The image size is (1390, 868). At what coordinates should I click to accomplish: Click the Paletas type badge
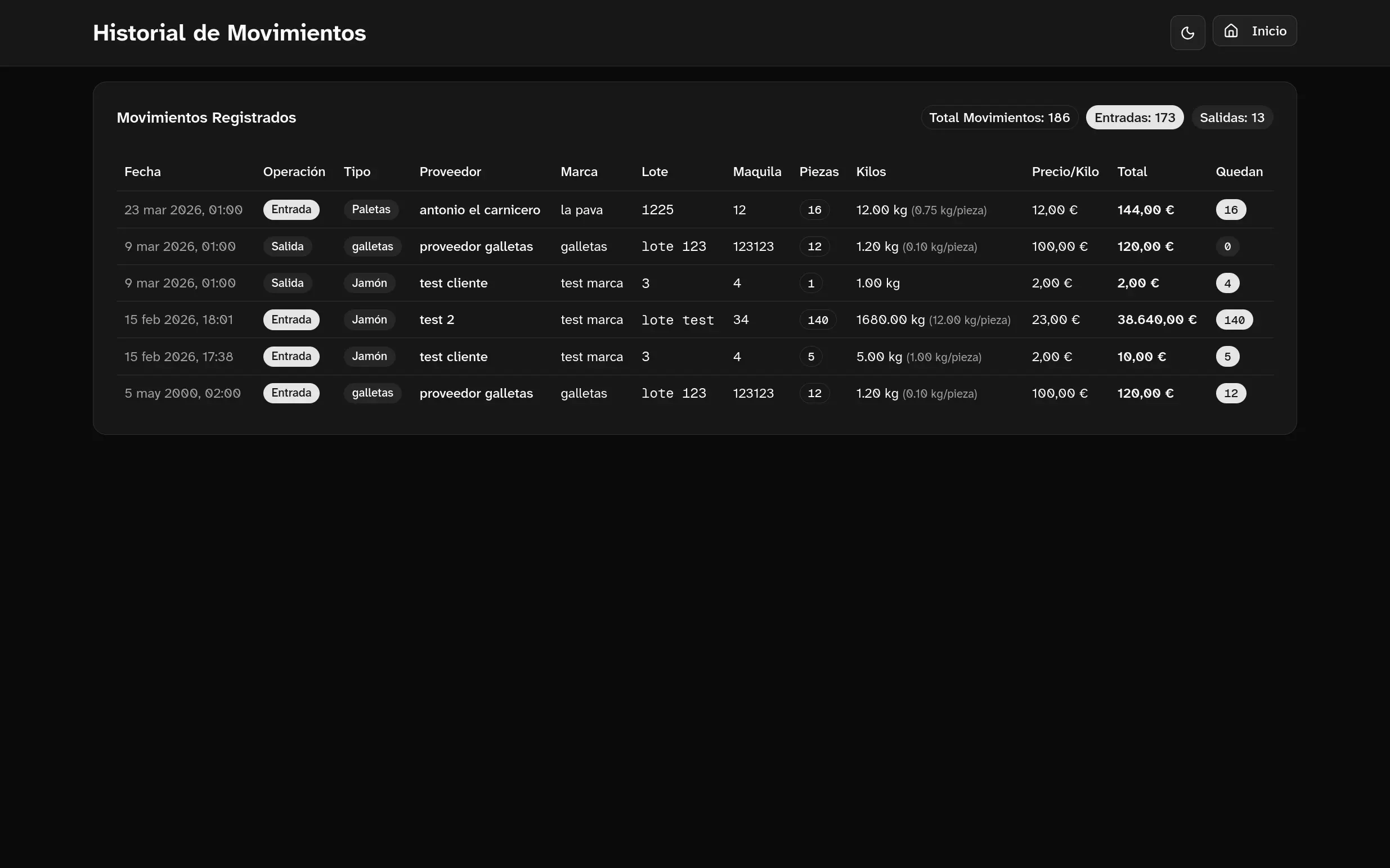371,209
